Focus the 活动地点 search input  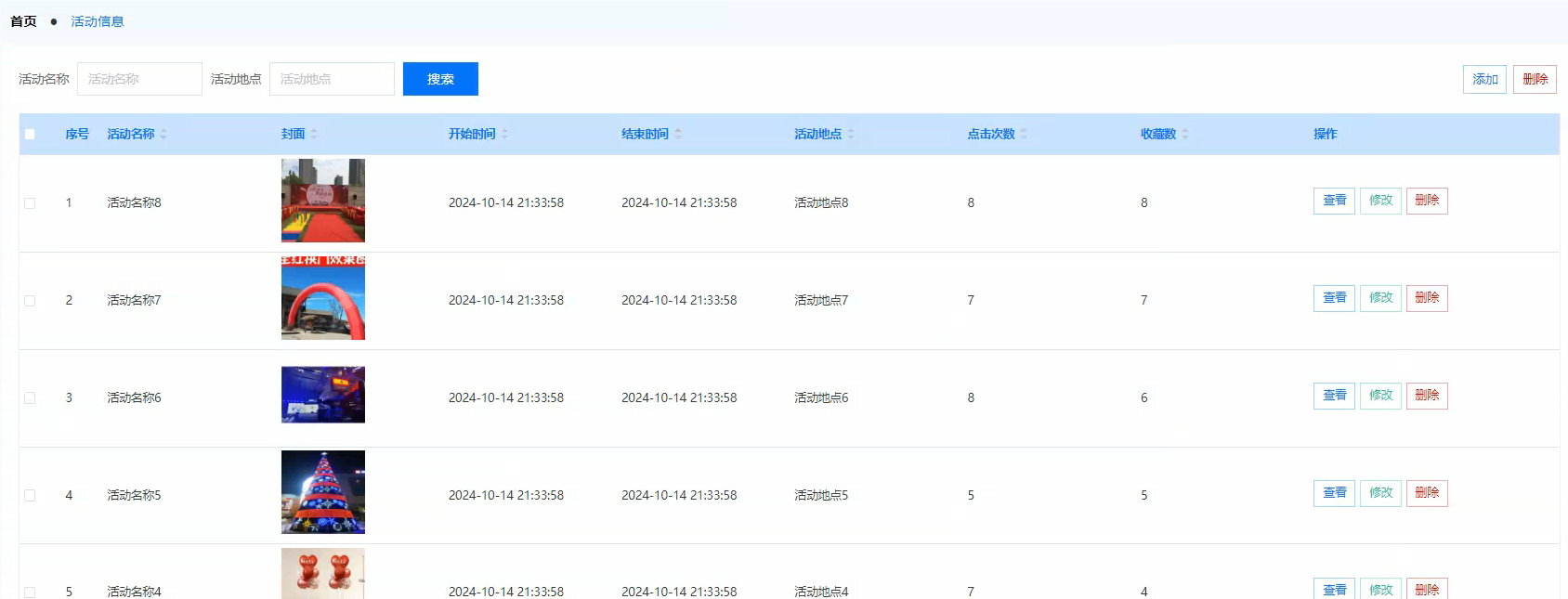pyautogui.click(x=332, y=79)
